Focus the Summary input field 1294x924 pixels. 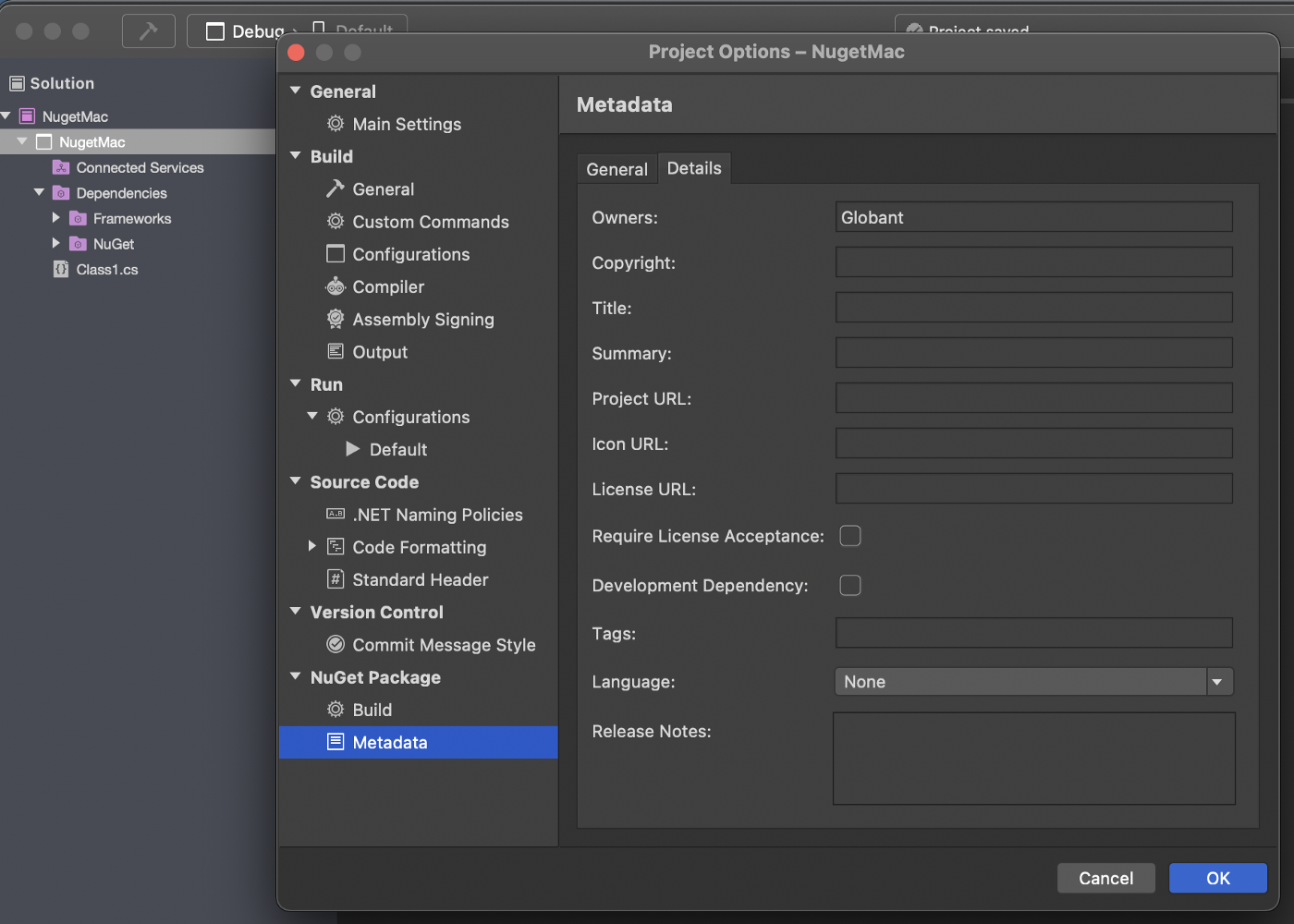[x=1034, y=352]
